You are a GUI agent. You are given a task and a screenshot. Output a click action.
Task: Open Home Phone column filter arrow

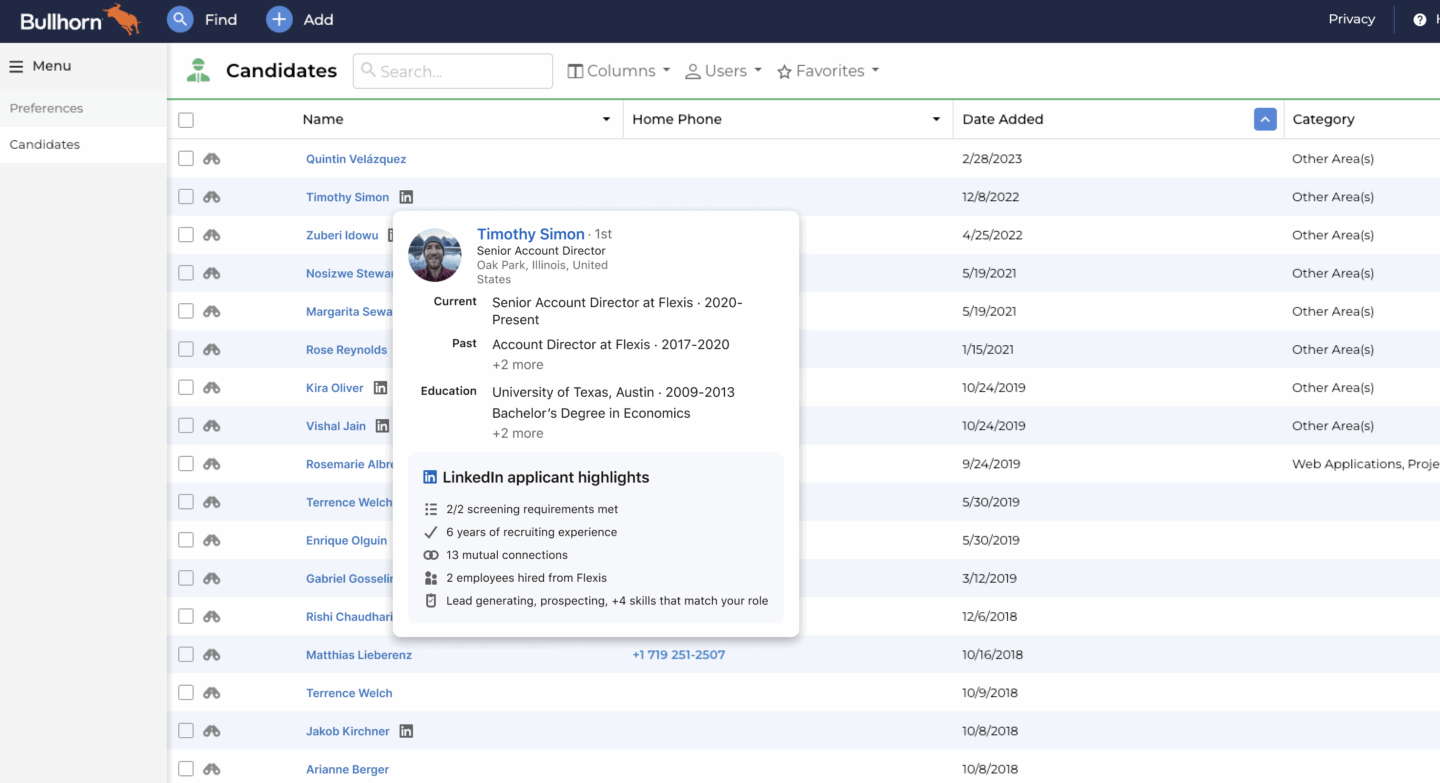pos(936,119)
